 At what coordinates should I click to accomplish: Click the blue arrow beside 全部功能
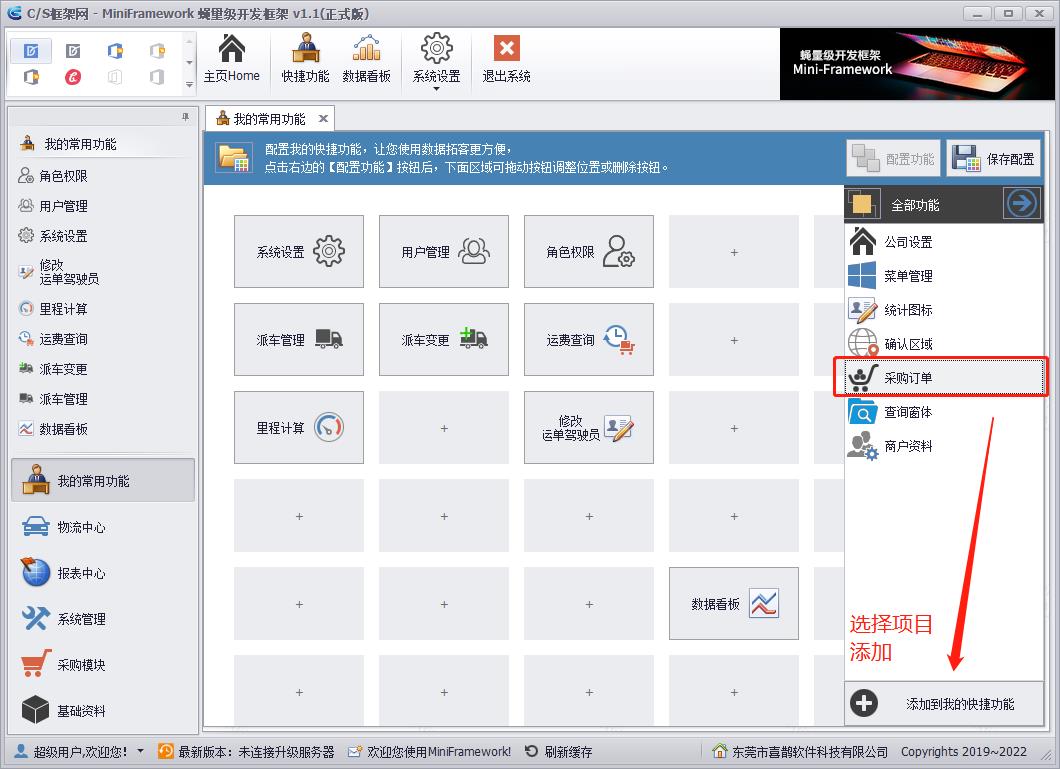1021,204
